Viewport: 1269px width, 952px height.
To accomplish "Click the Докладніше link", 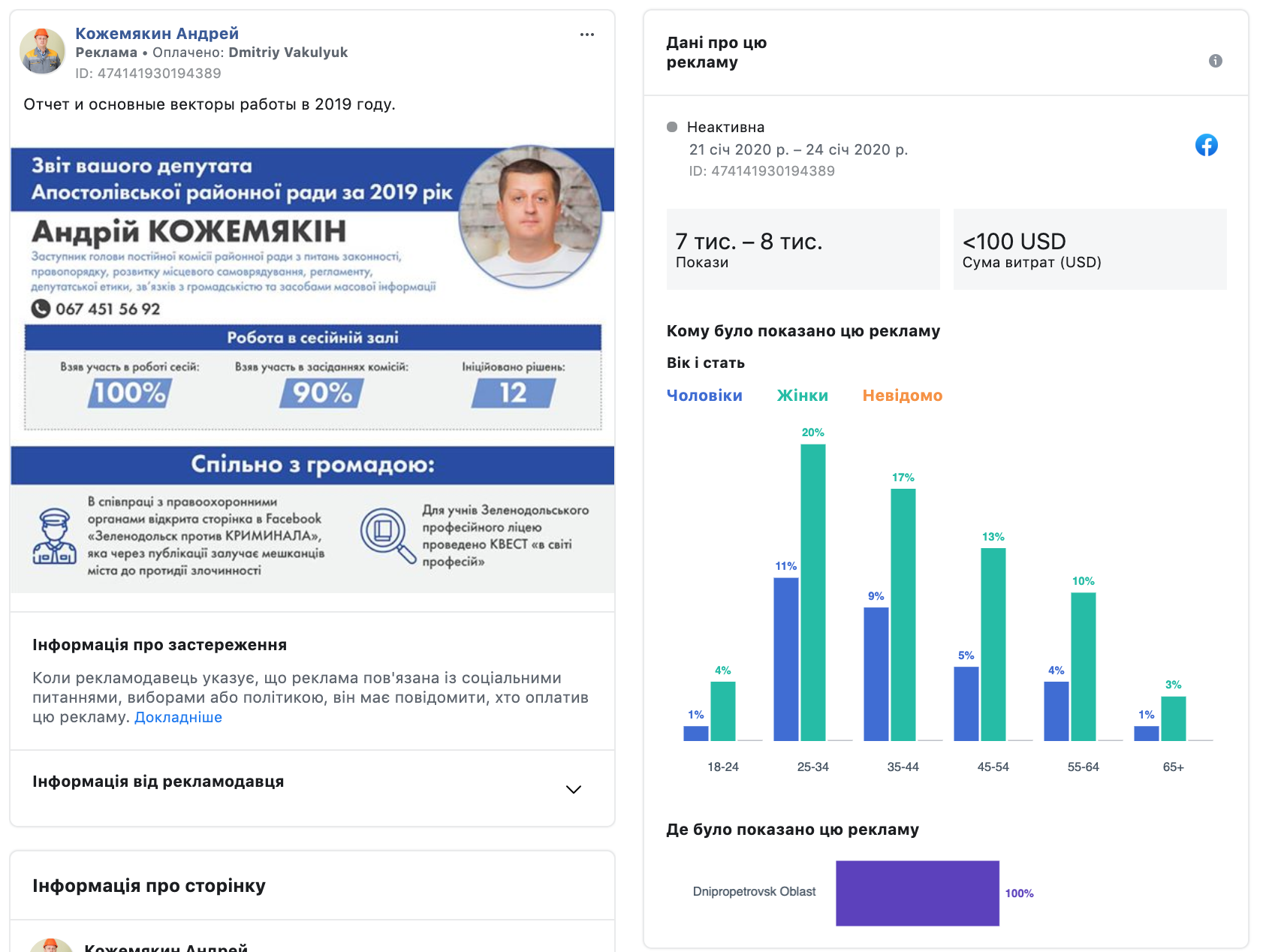I will 178,717.
